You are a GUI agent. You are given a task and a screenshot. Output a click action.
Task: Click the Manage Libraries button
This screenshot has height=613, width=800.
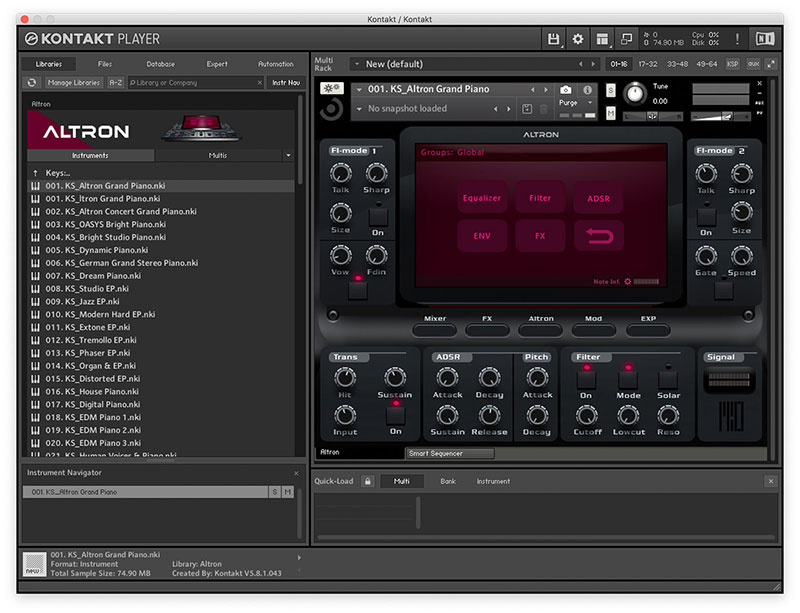[x=73, y=82]
